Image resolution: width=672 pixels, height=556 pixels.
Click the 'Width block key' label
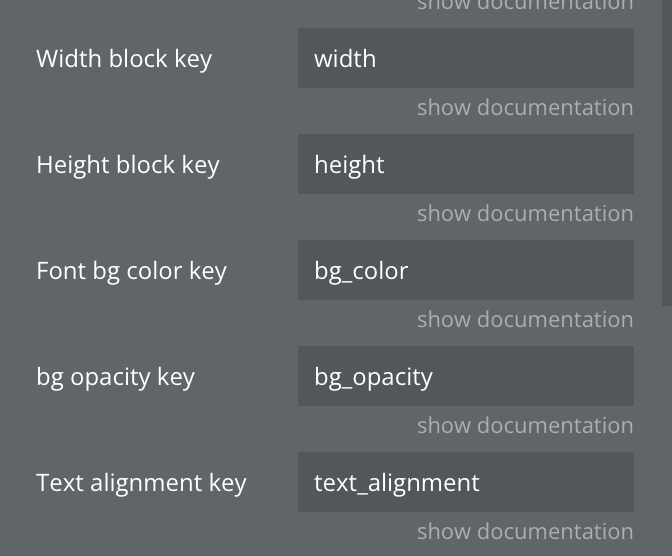tap(124, 58)
